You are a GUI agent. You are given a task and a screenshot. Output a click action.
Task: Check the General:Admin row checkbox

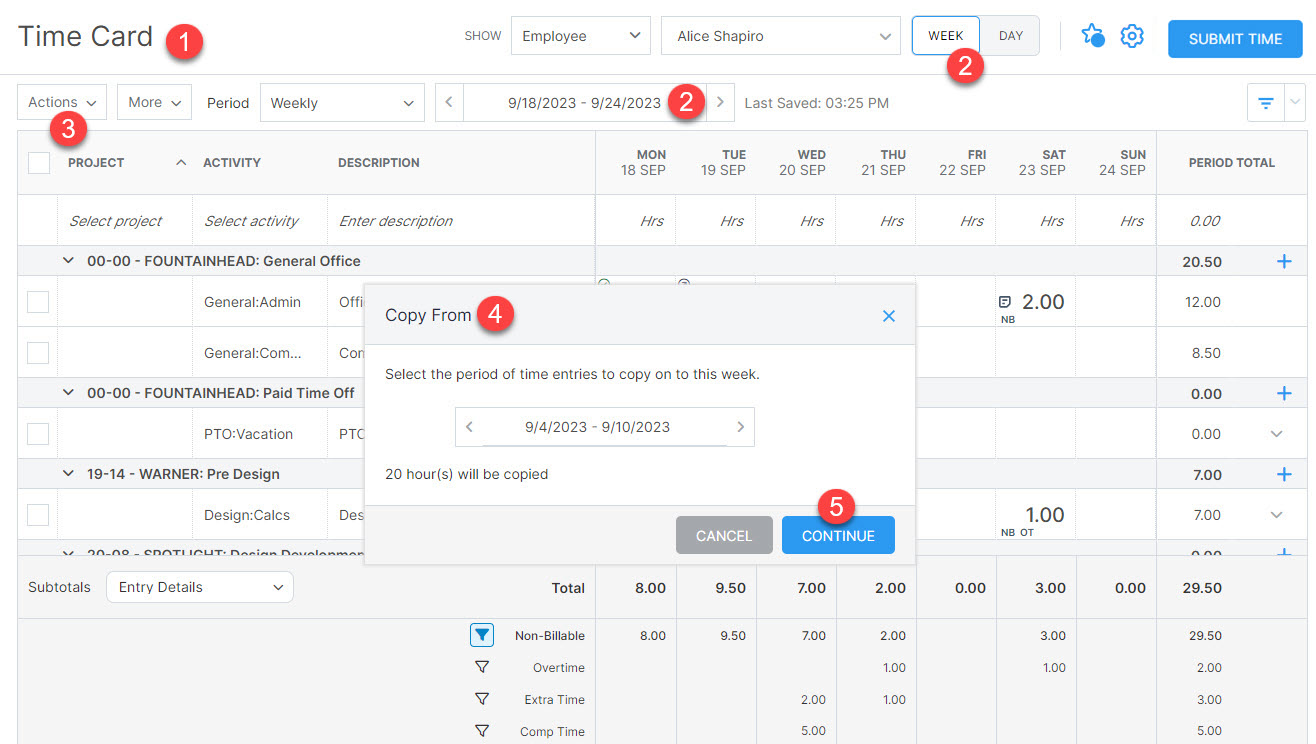[x=37, y=301]
